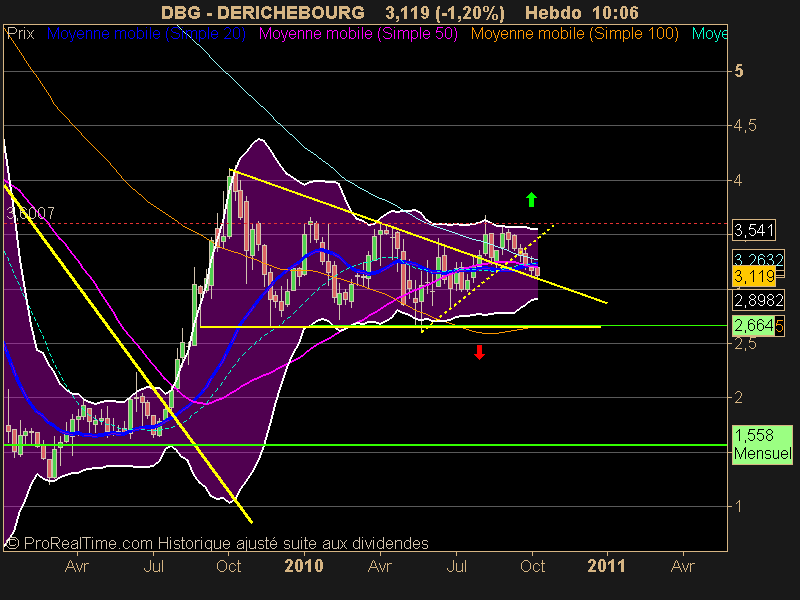Click the green support label 2,664
Viewport: 800px width, 600px height.
[x=754, y=325]
